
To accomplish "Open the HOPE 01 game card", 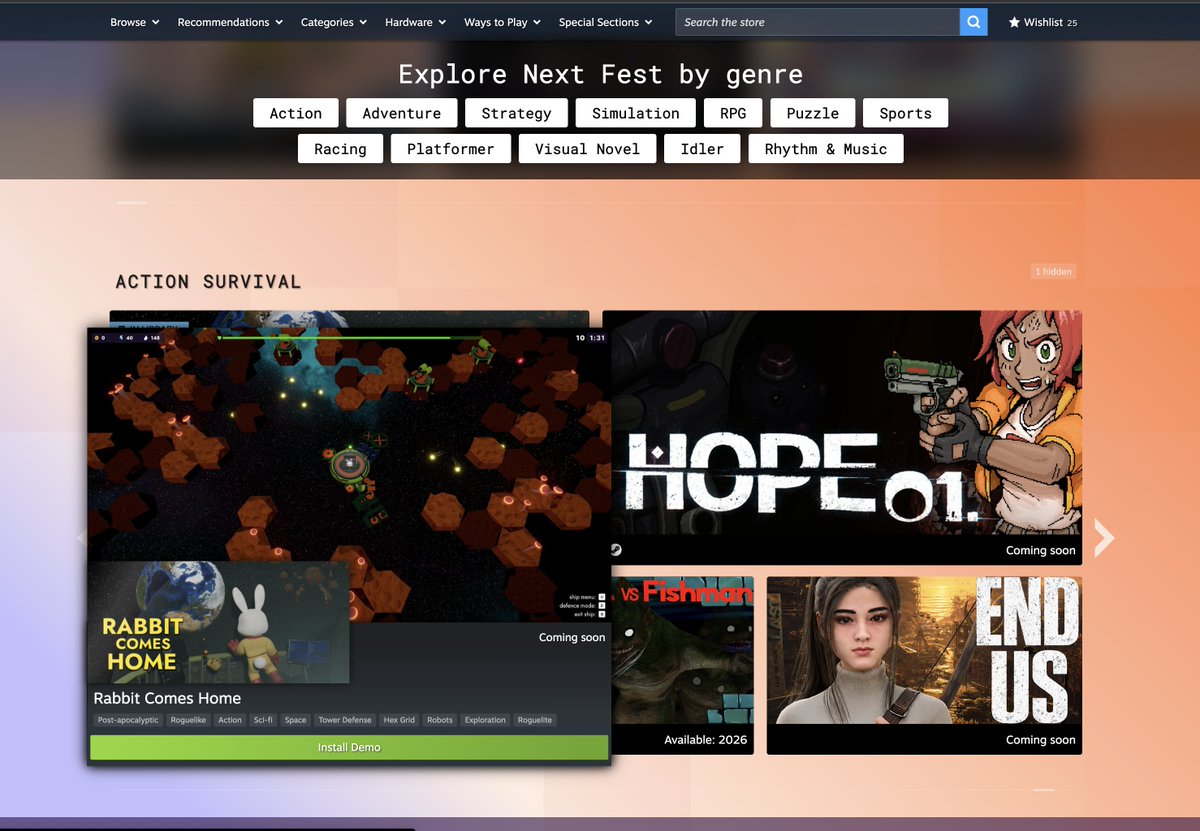I will 842,437.
